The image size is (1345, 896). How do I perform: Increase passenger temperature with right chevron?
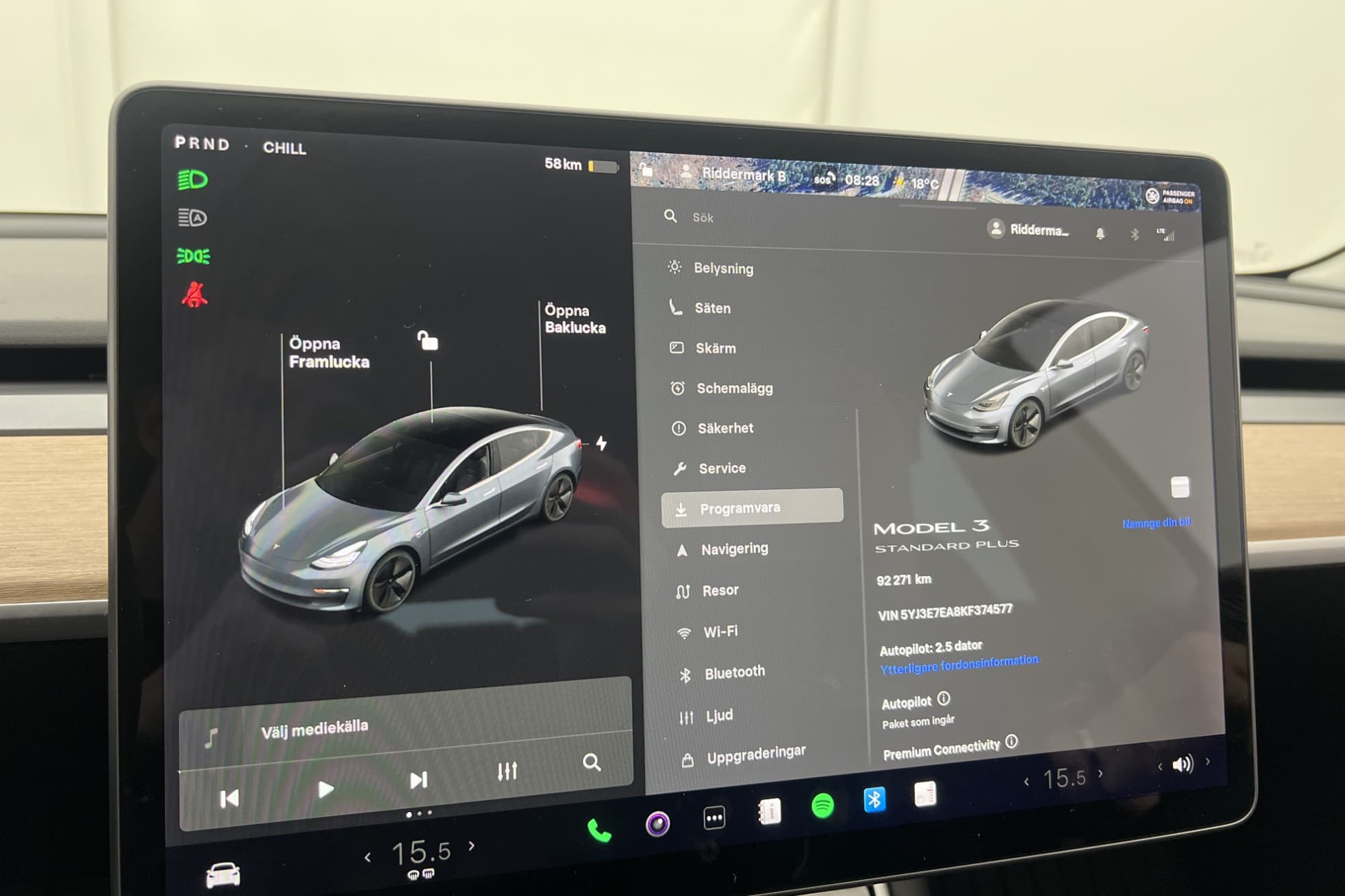click(x=1100, y=774)
